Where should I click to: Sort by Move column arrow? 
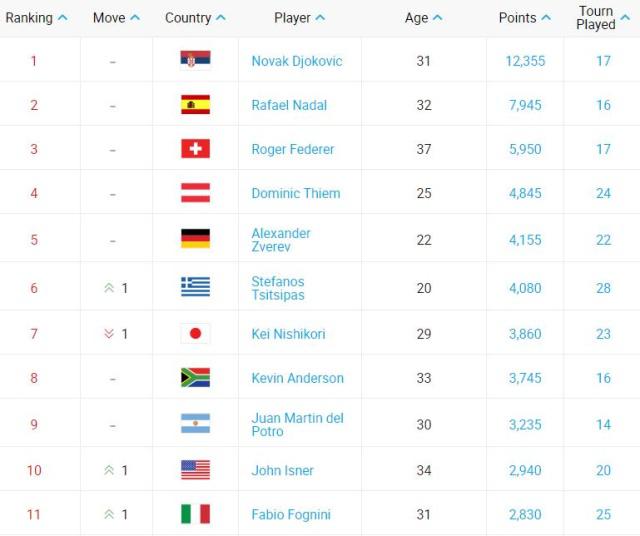135,18
